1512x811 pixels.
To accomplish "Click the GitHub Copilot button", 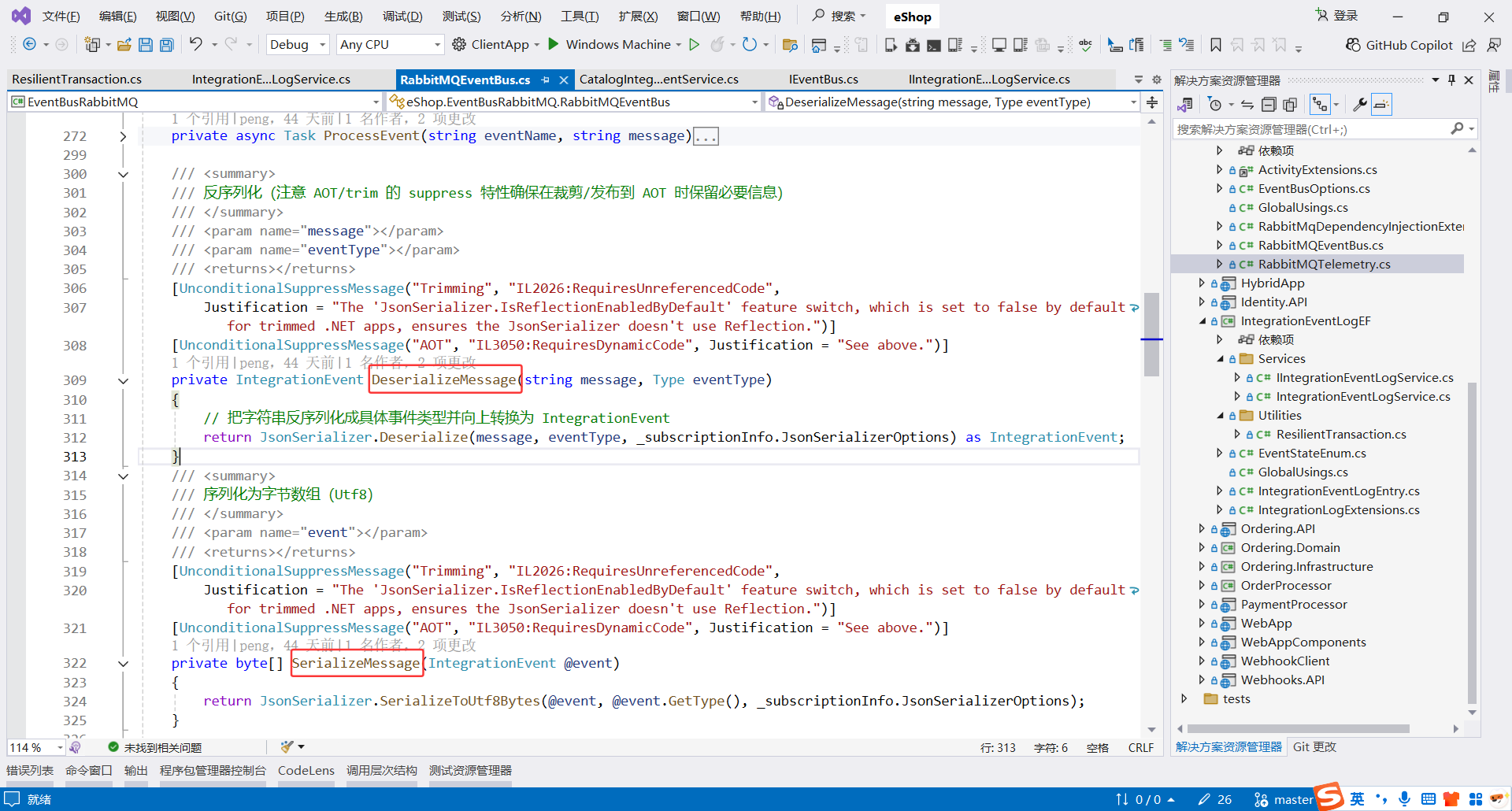I will pos(1399,45).
